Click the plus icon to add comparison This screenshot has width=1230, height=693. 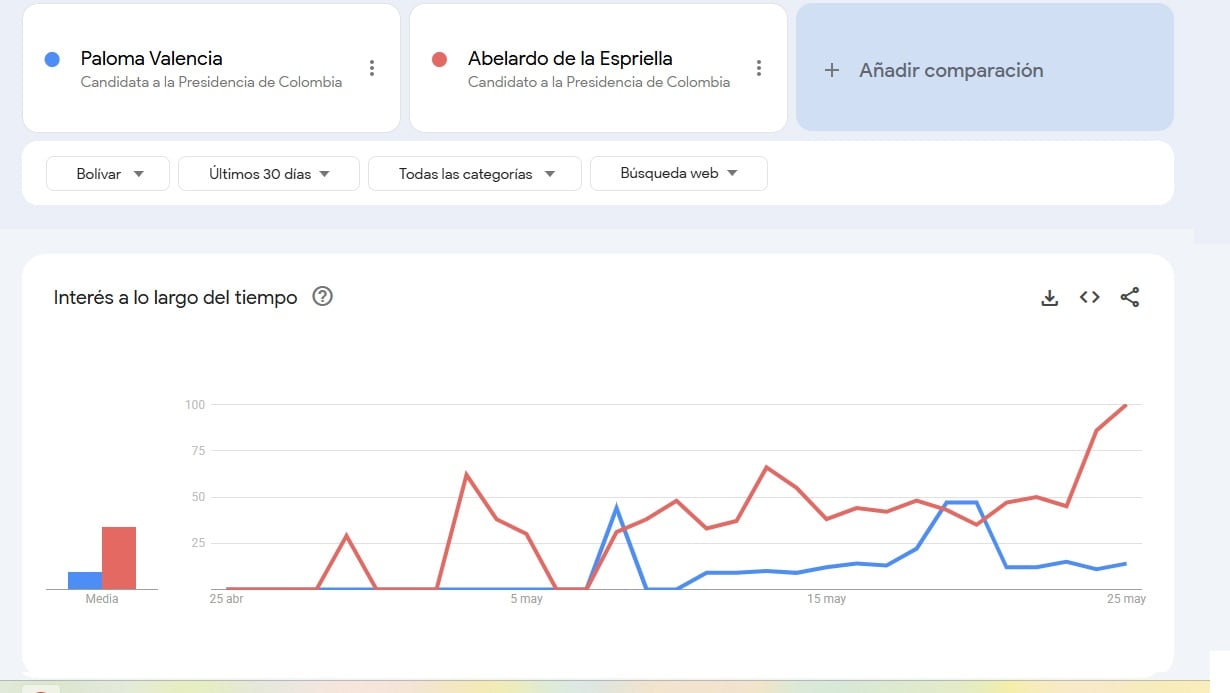[831, 70]
